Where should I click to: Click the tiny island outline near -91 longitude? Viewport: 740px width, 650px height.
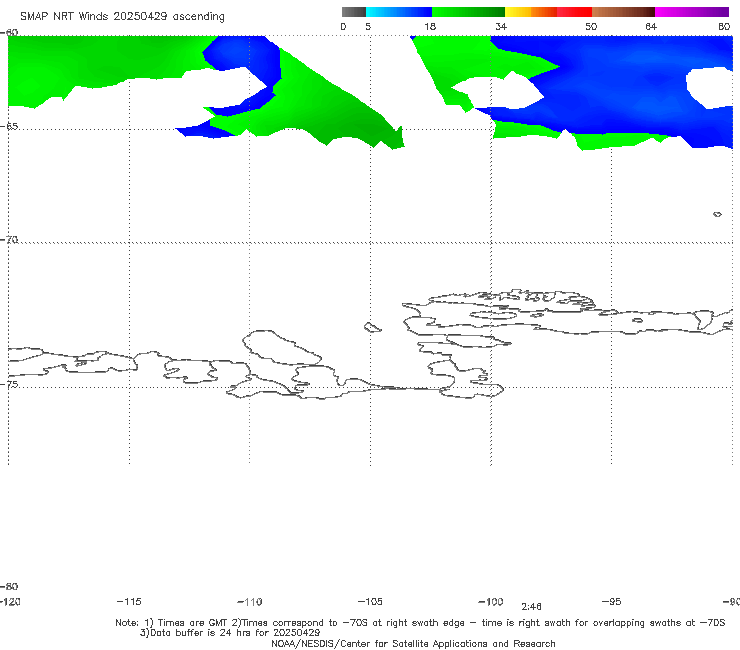click(717, 214)
